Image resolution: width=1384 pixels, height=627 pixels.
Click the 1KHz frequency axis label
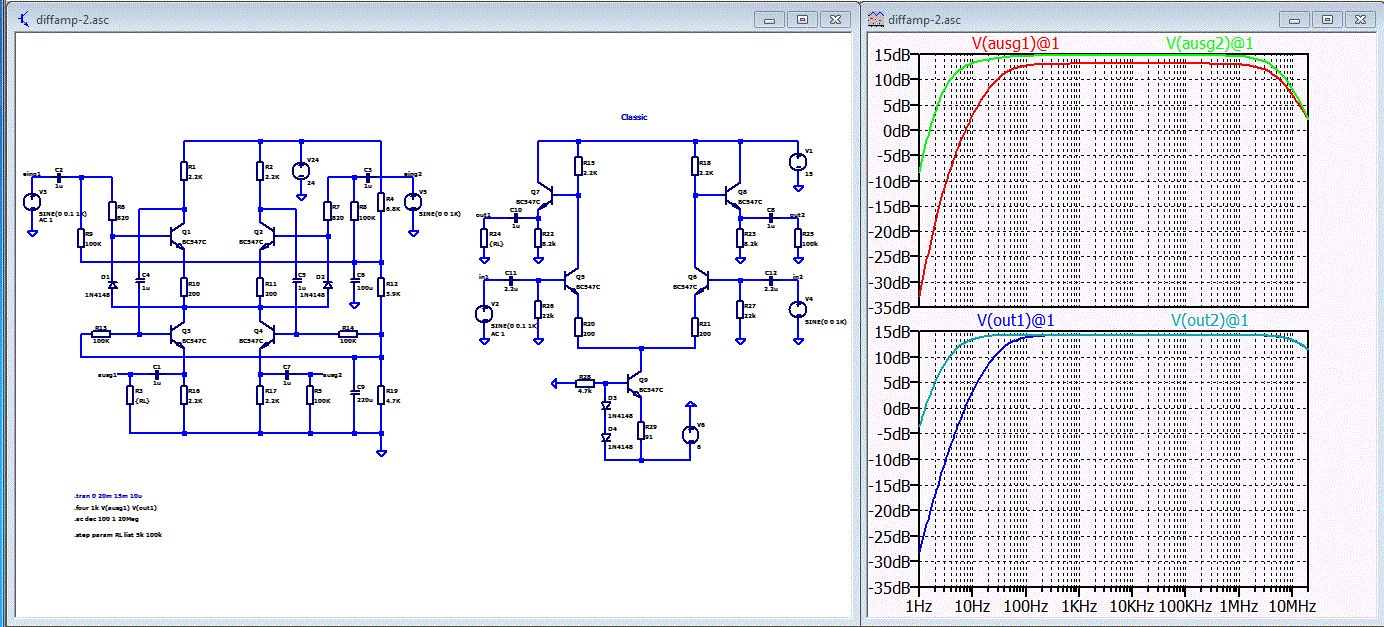tap(1080, 607)
